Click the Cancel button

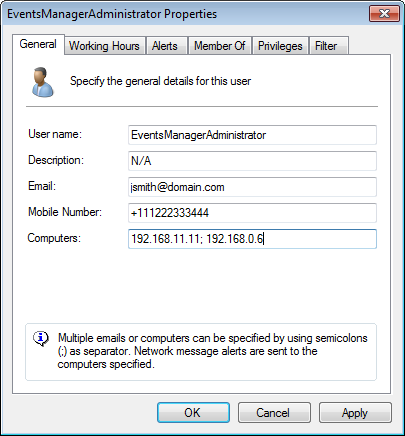point(274,413)
